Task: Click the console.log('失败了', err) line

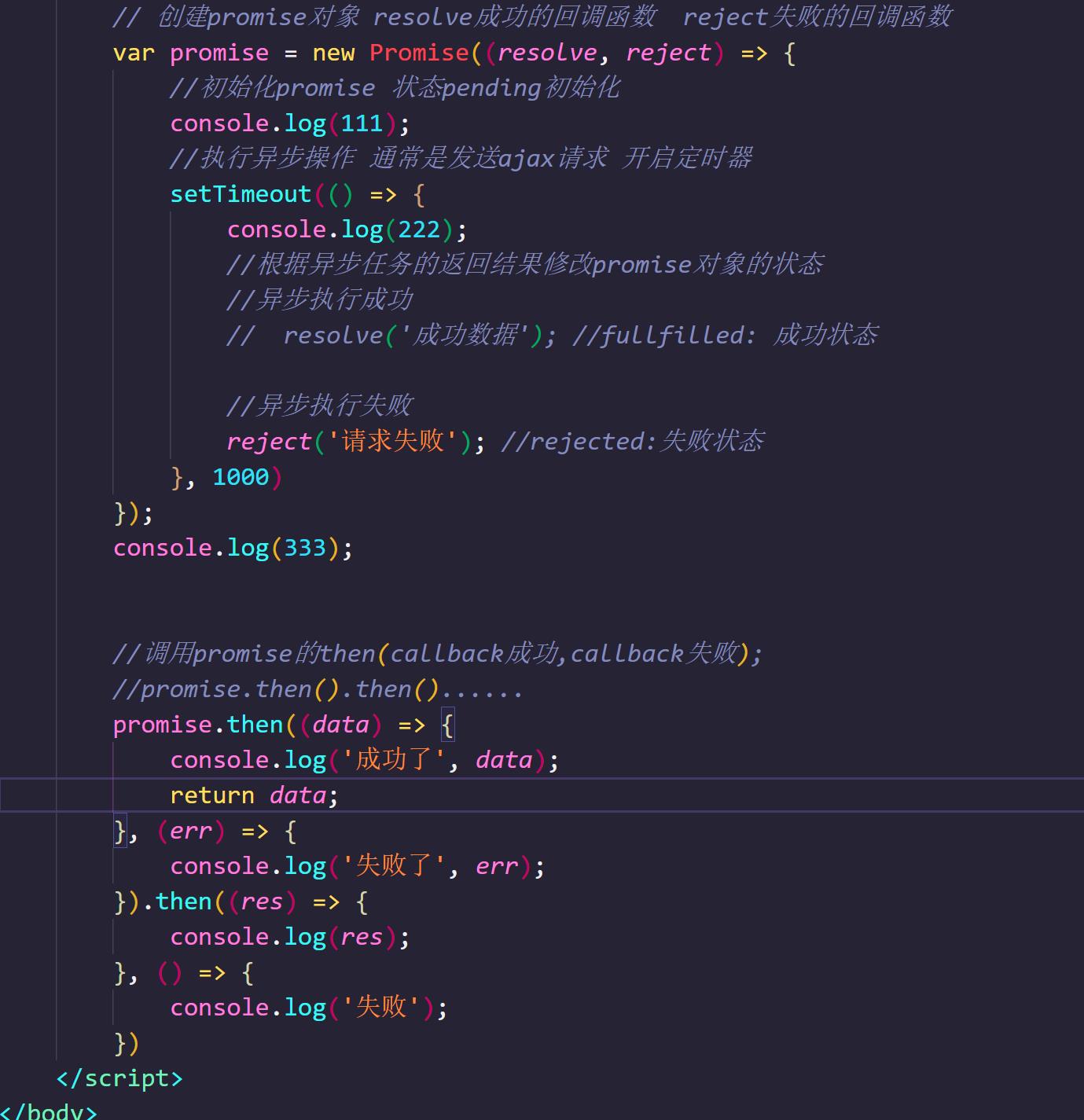Action: click(x=358, y=866)
